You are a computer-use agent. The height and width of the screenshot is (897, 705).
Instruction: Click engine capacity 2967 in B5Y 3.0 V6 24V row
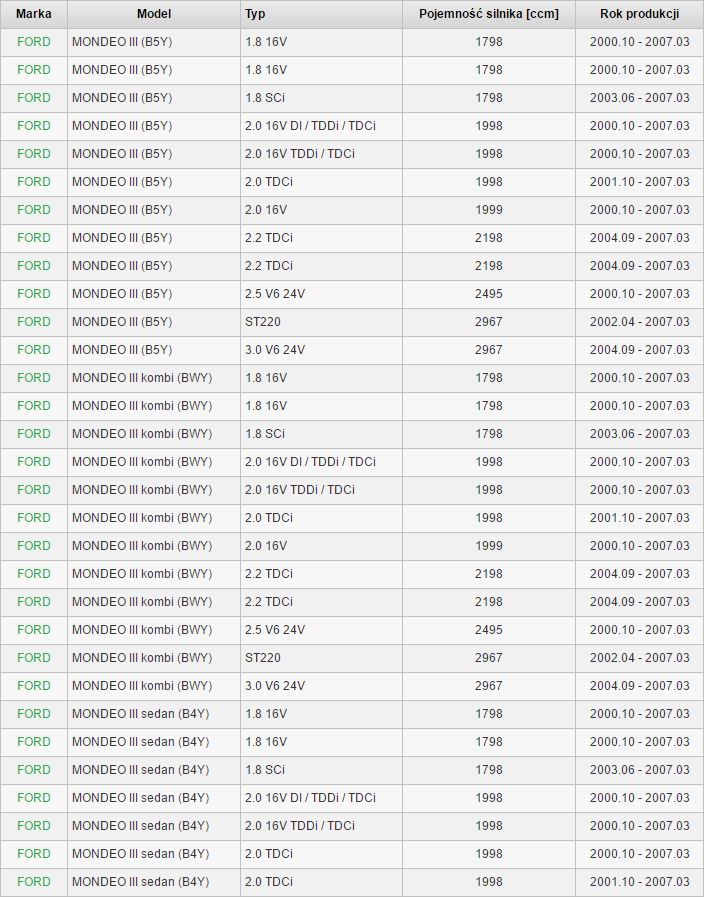(x=489, y=350)
